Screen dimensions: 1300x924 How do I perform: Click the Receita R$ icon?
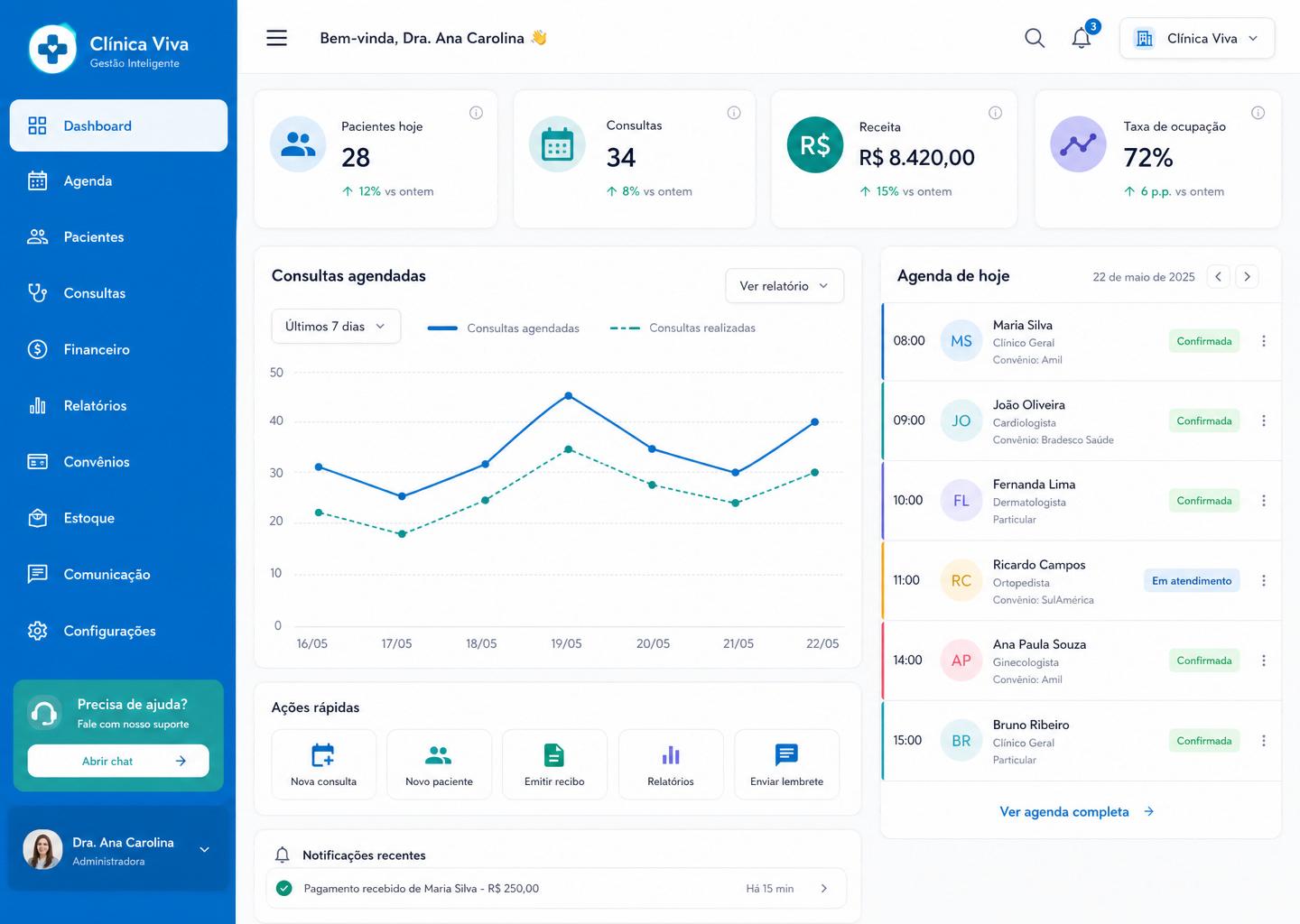(815, 144)
